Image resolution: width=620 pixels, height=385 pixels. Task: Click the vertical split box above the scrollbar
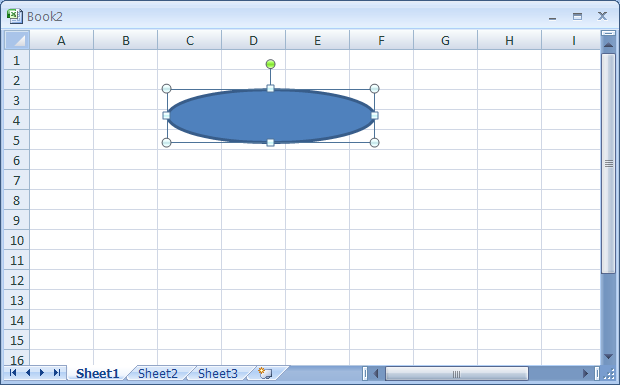pos(609,34)
